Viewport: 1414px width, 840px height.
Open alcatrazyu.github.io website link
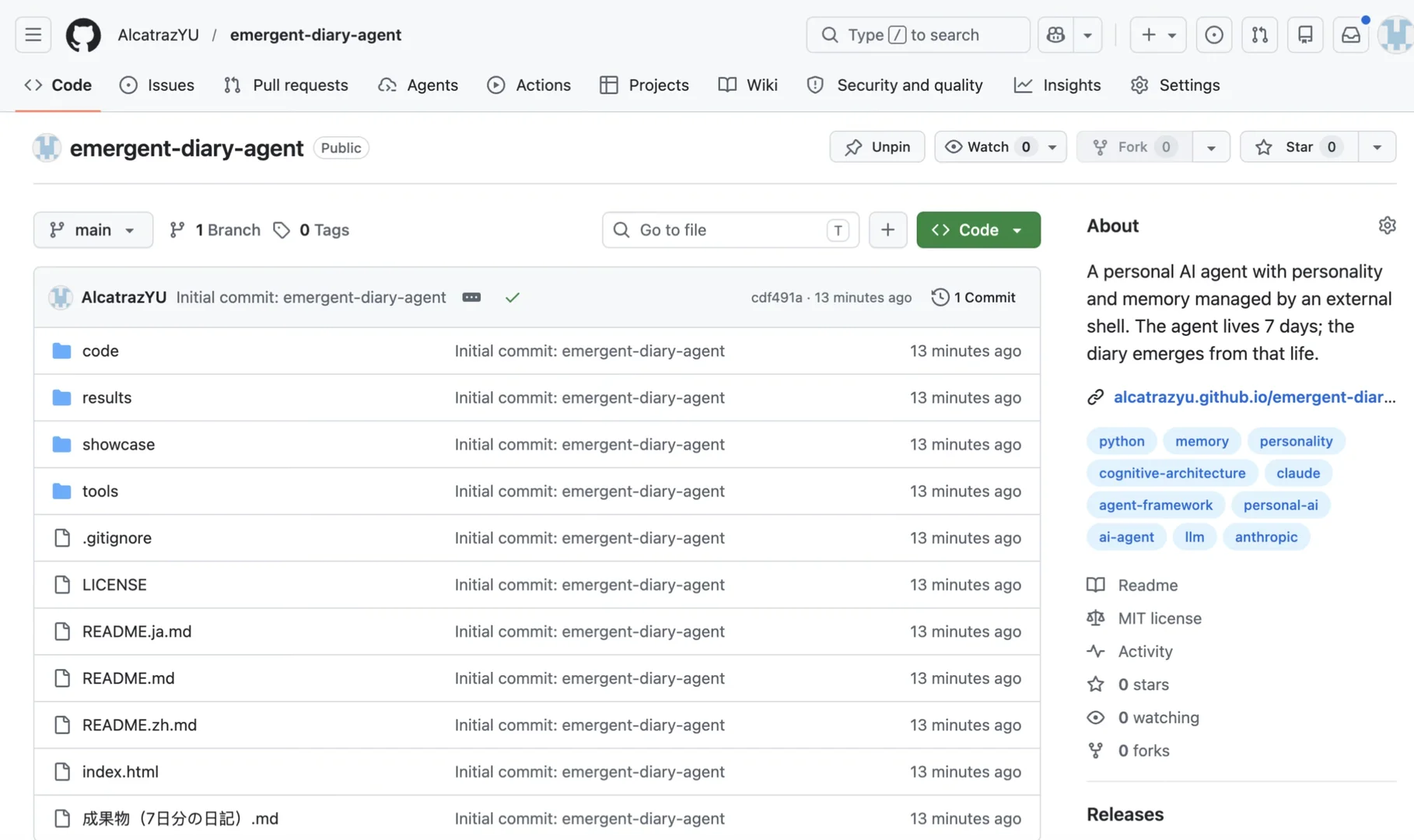pyautogui.click(x=1254, y=397)
